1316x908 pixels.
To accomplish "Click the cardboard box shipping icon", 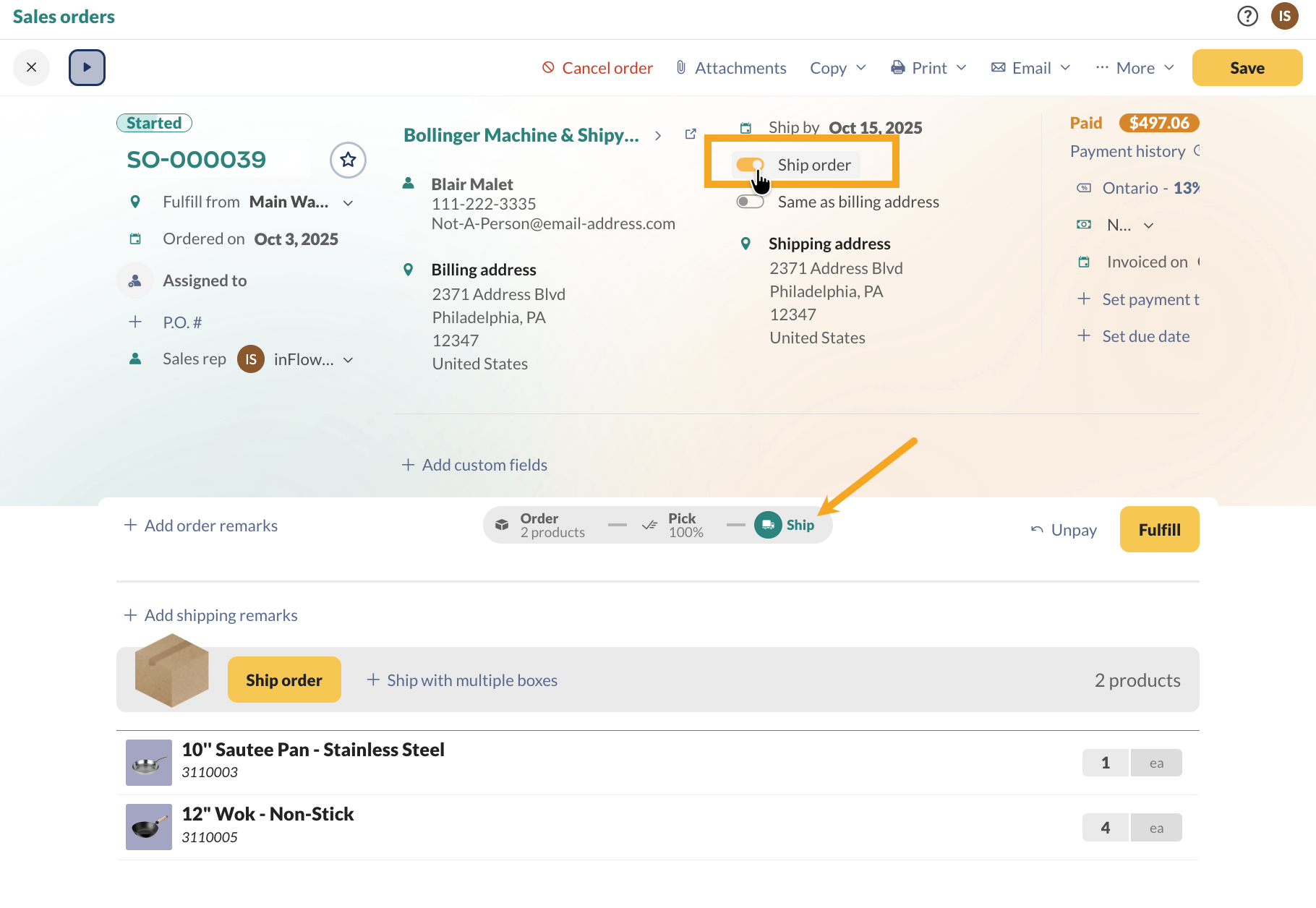I will coord(171,670).
